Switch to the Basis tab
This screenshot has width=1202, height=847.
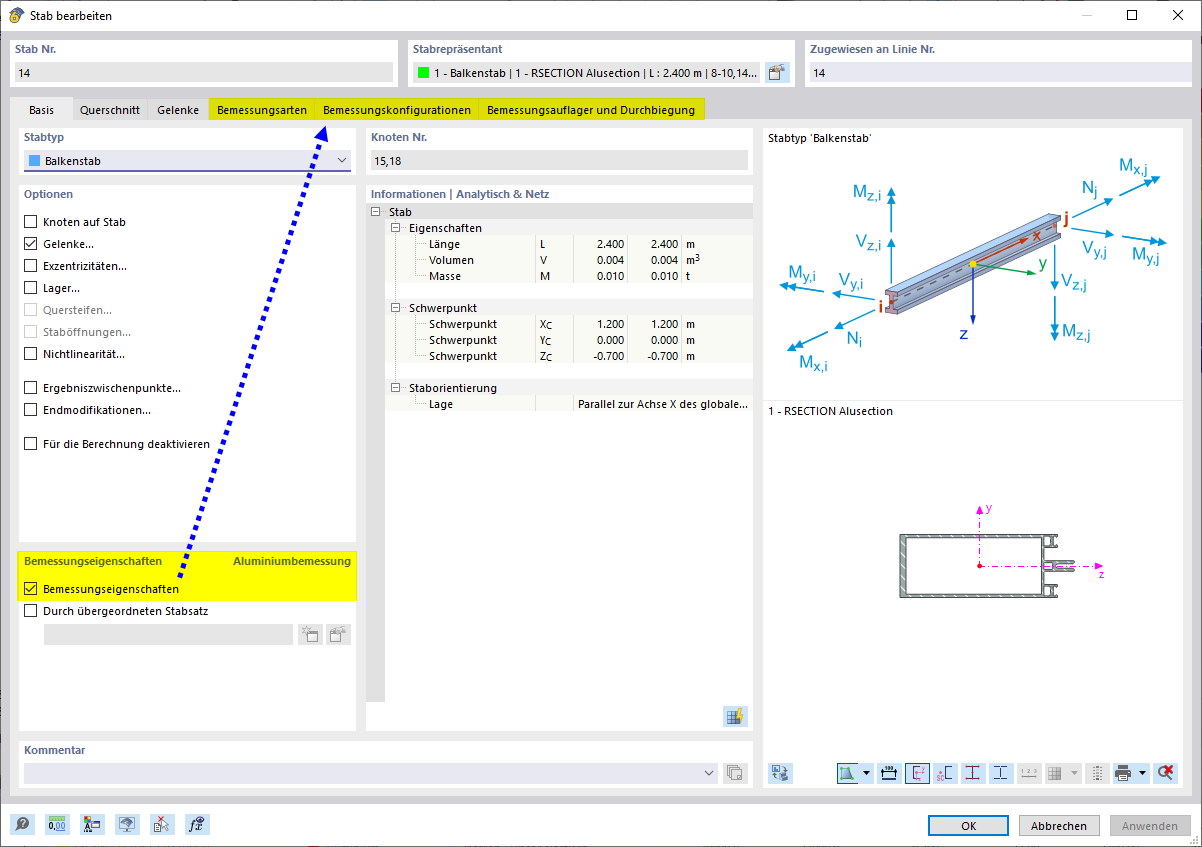pos(42,110)
